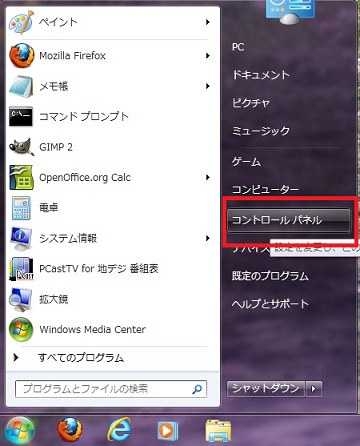This screenshot has height=446, width=360.
Task: Launch Windows Media Center icon
Action: coord(21,329)
